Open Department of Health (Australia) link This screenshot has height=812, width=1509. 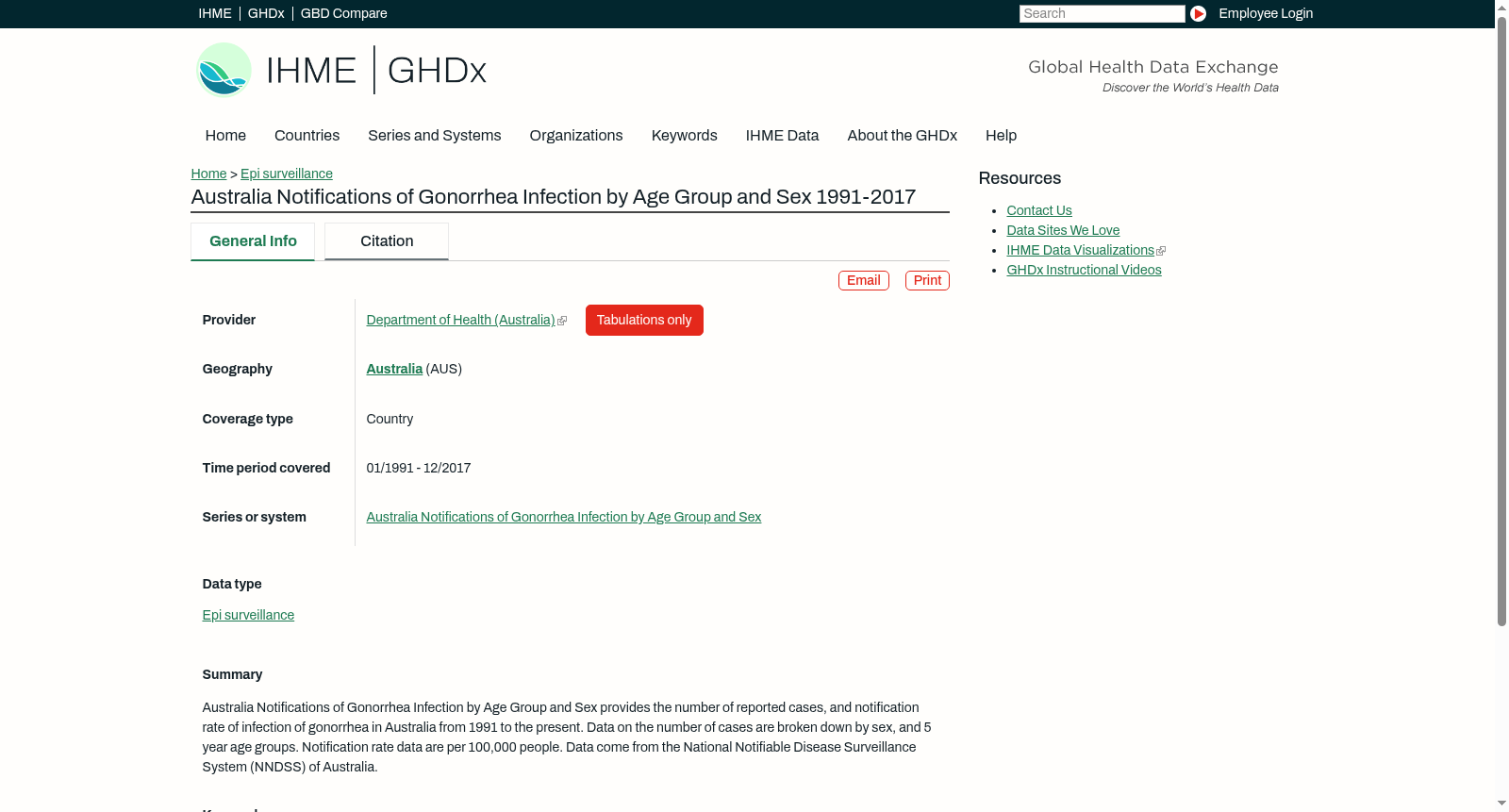tap(460, 320)
